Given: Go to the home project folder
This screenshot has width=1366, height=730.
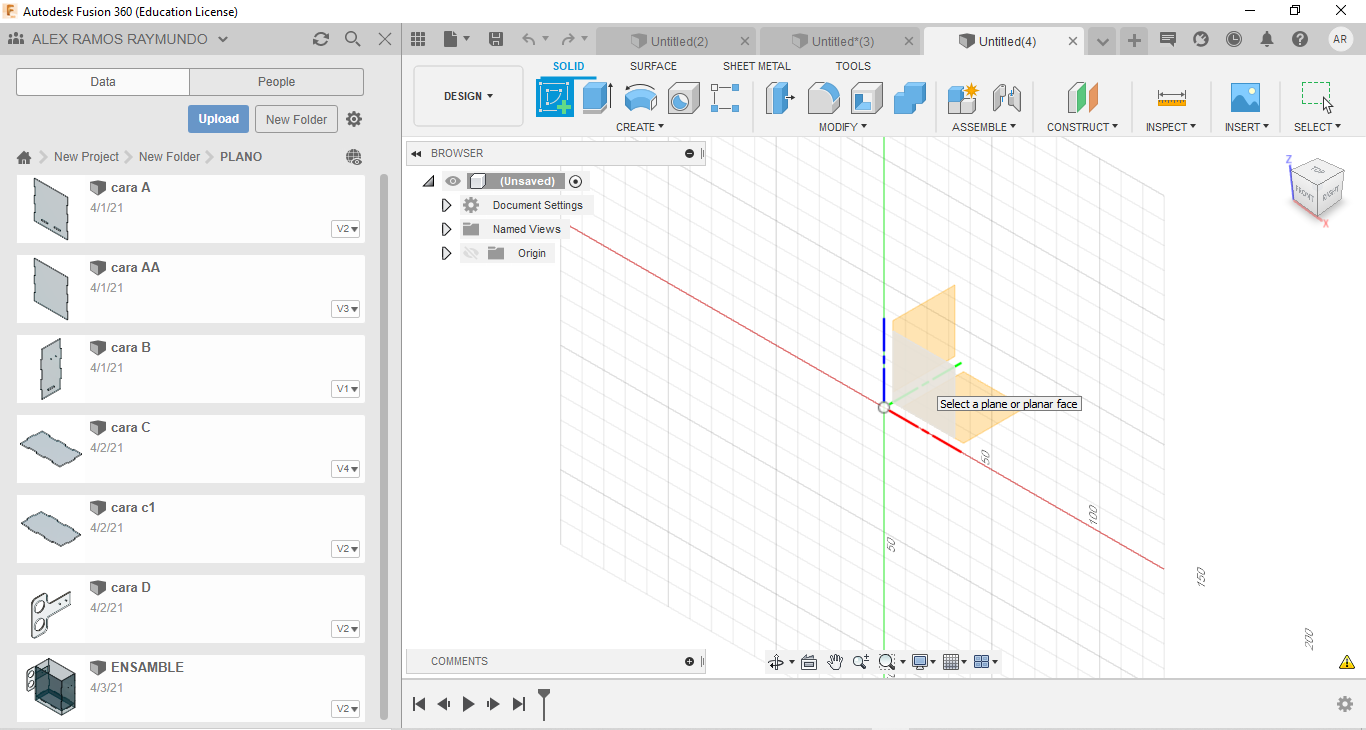Looking at the screenshot, I should [x=24, y=157].
